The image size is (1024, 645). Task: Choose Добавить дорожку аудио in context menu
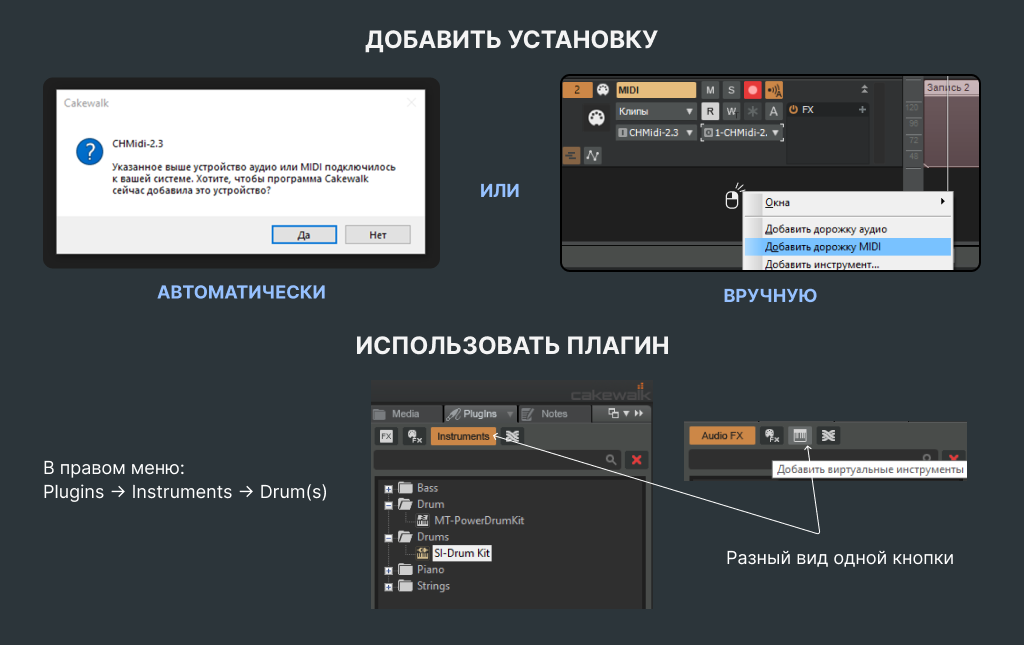point(848,229)
